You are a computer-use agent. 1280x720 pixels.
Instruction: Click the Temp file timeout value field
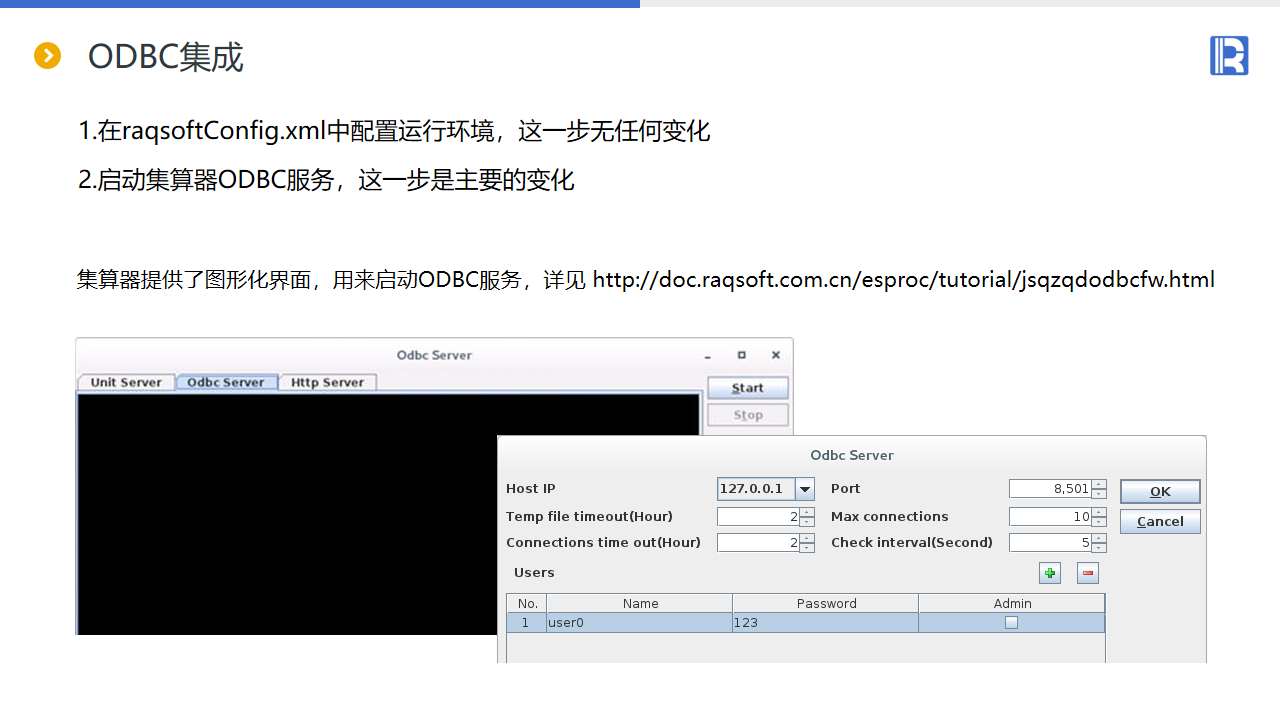coord(758,517)
